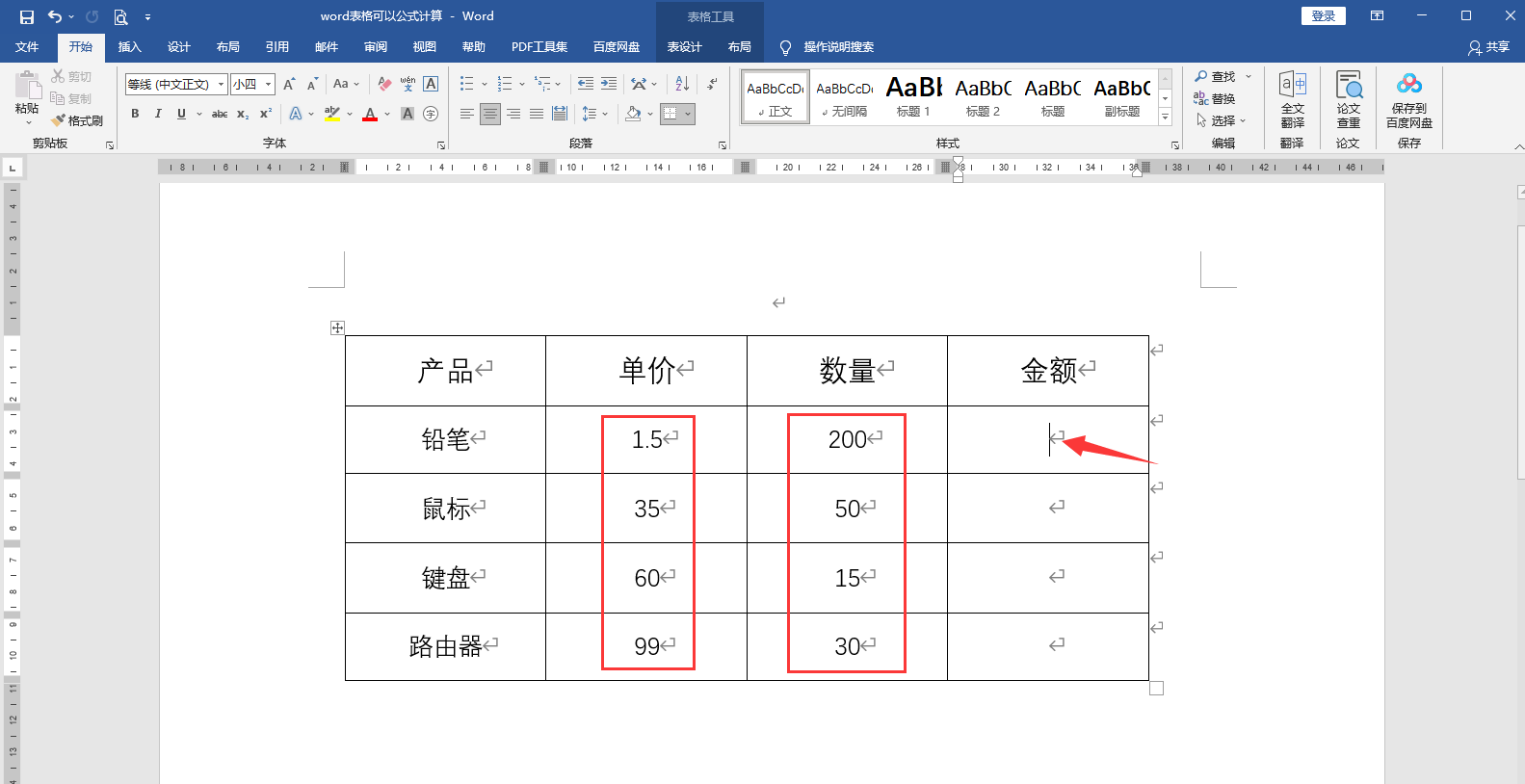1525x784 pixels.
Task: Open the font size dropdown
Action: (269, 85)
